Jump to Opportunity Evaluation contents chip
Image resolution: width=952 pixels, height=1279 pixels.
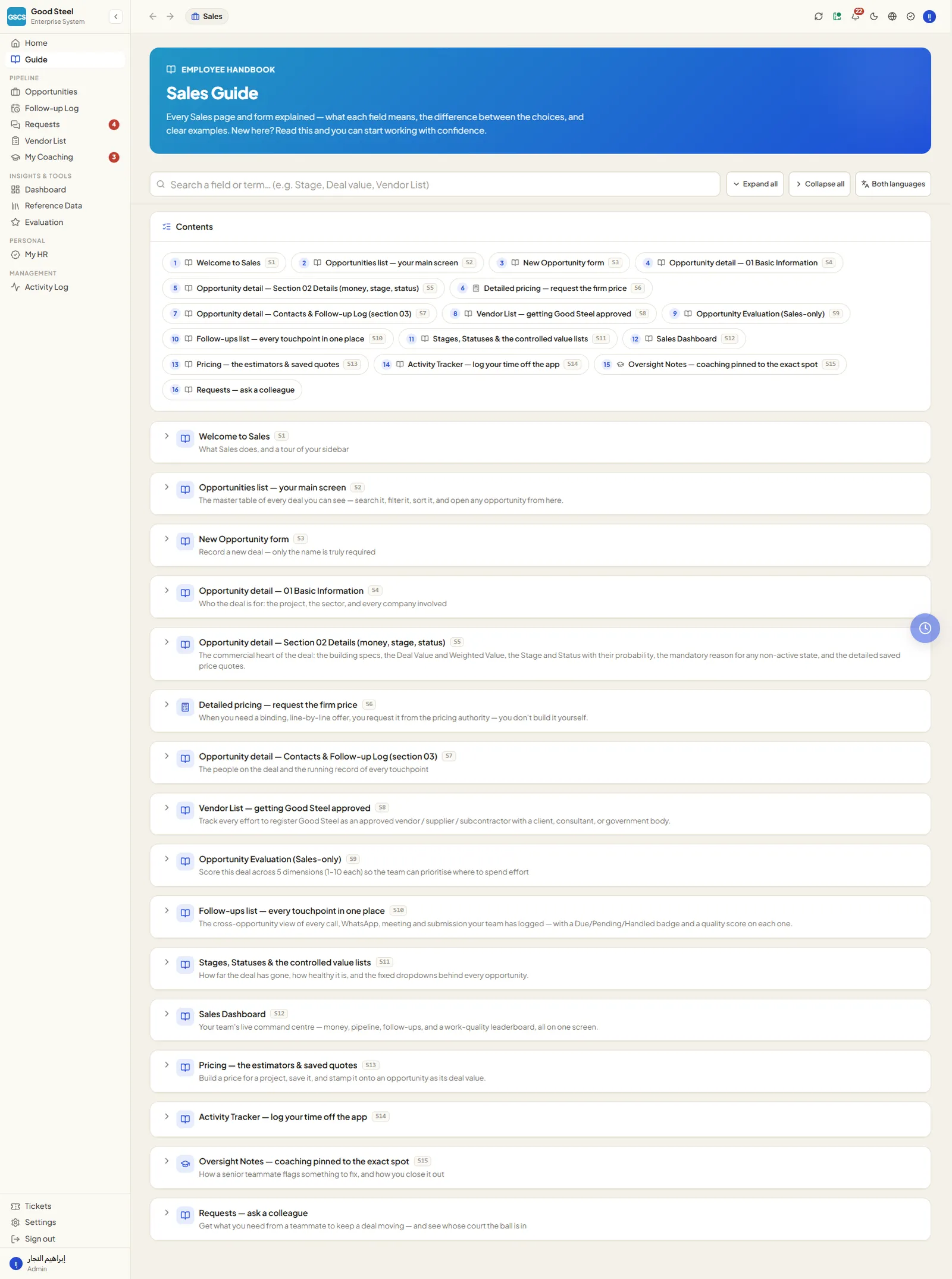(x=756, y=314)
